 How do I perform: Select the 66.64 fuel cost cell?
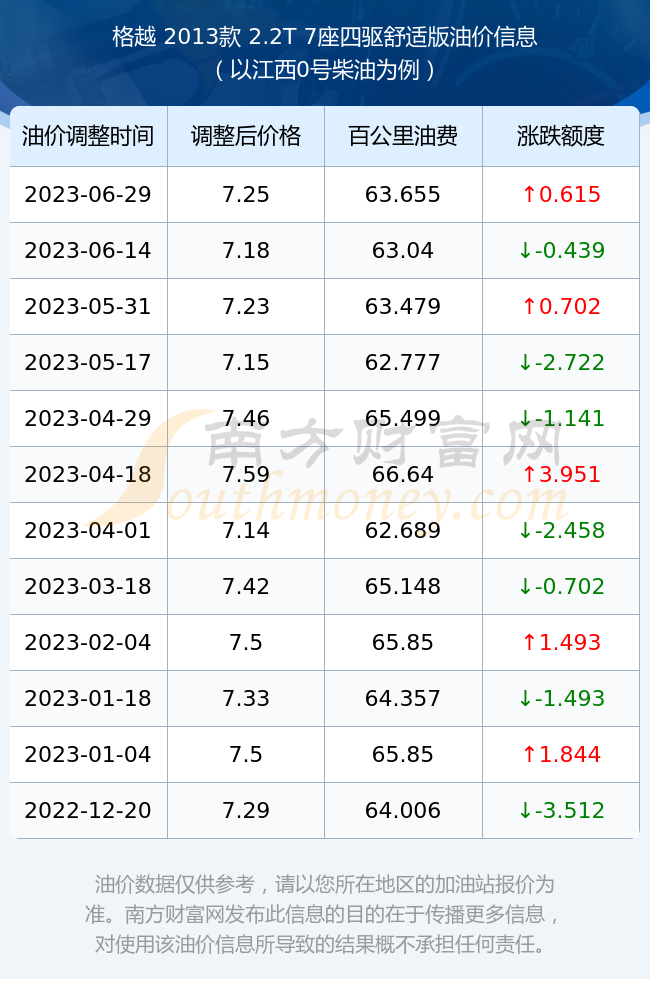pyautogui.click(x=403, y=474)
